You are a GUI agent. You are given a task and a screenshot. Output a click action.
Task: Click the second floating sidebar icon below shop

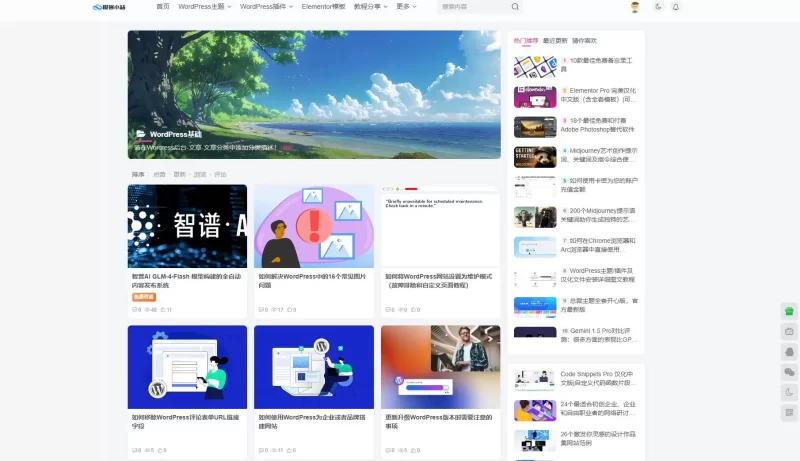[789, 331]
